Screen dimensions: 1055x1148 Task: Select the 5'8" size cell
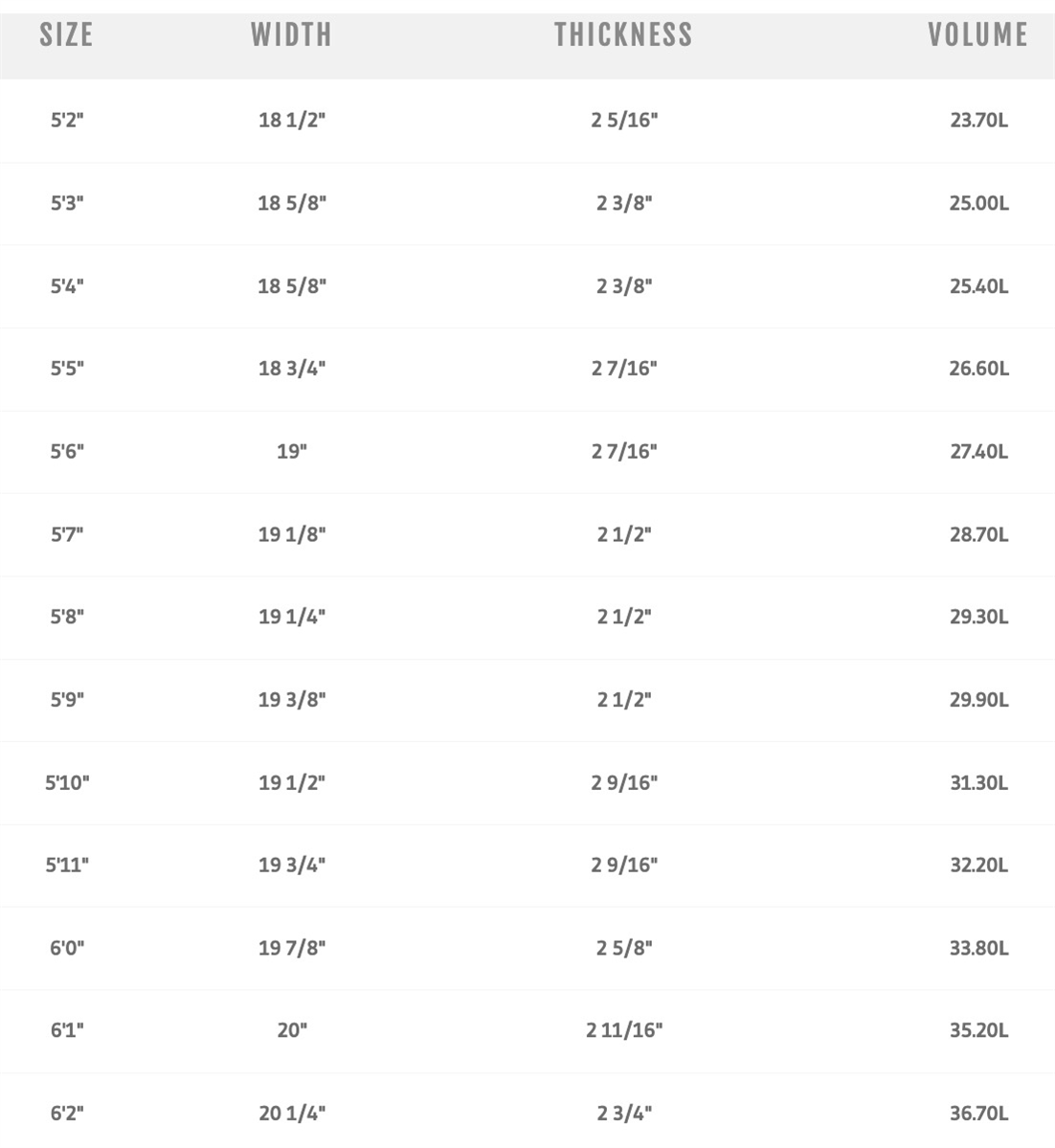[x=67, y=617]
